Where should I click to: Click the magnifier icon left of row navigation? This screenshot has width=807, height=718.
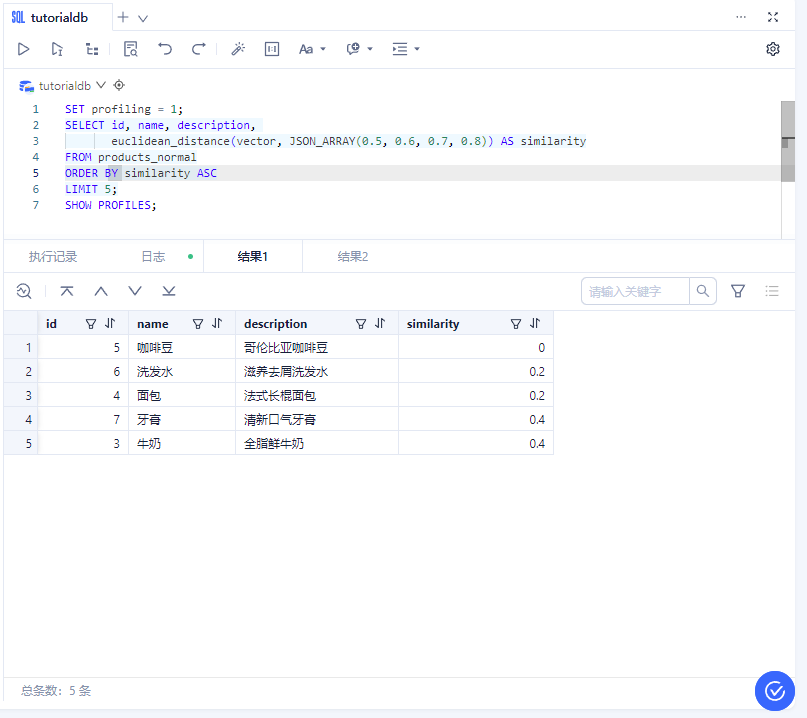click(24, 291)
